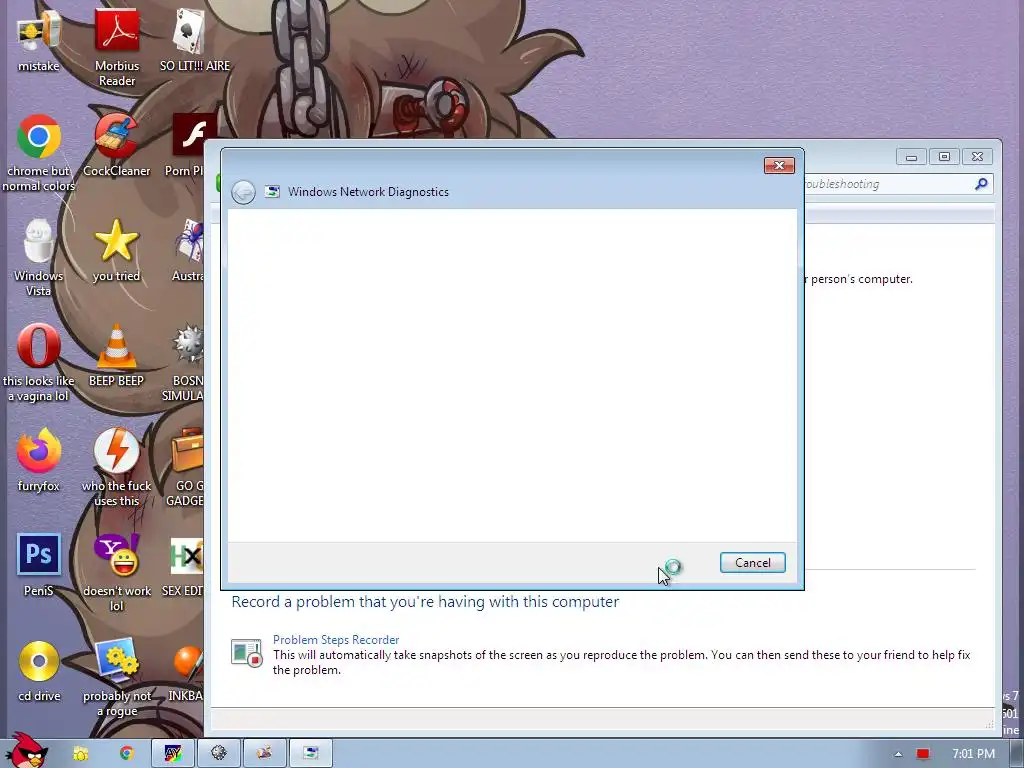Open the briefcase GO G GADGE icon

pyautogui.click(x=187, y=468)
